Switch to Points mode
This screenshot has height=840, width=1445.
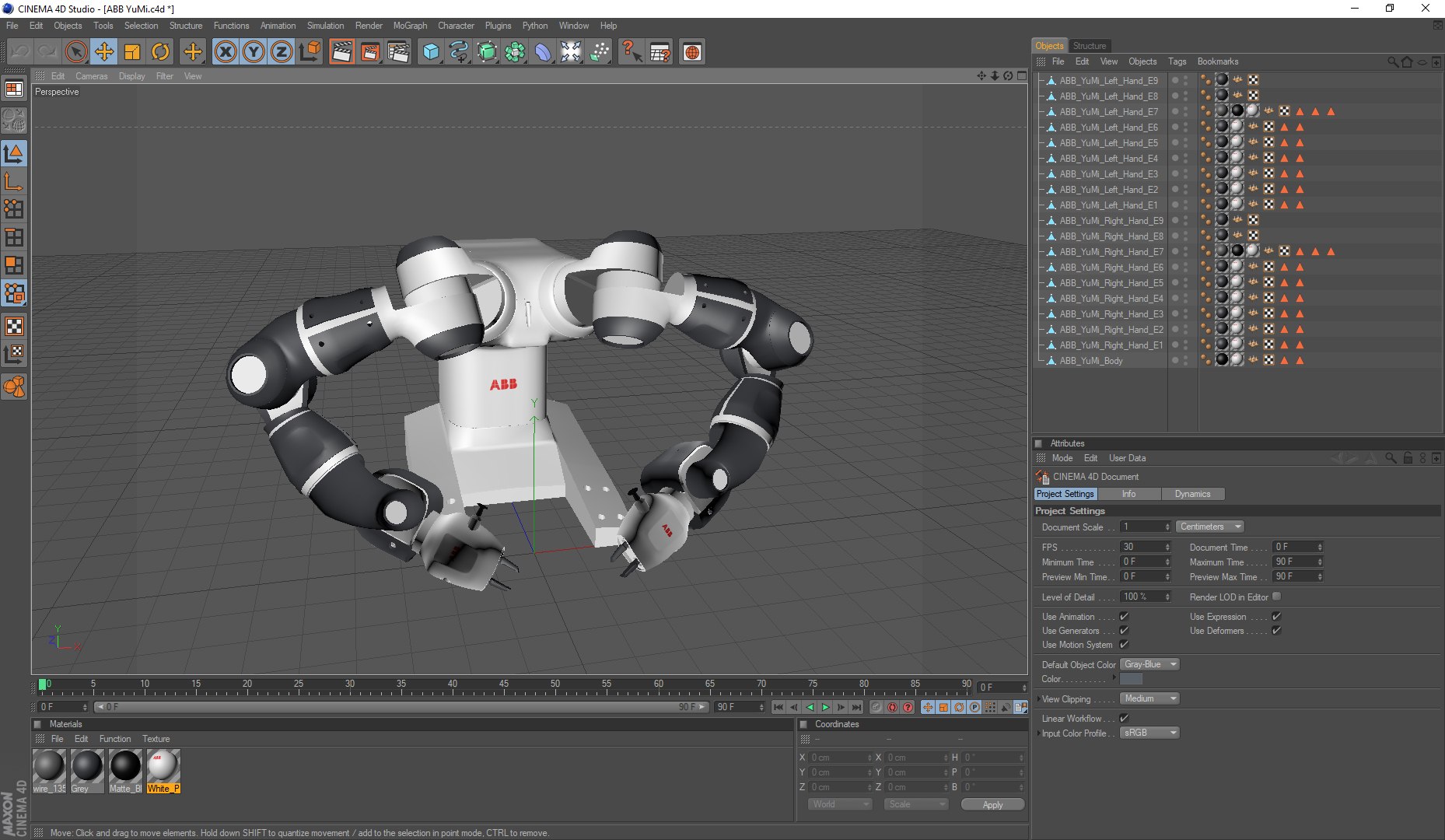[14, 209]
